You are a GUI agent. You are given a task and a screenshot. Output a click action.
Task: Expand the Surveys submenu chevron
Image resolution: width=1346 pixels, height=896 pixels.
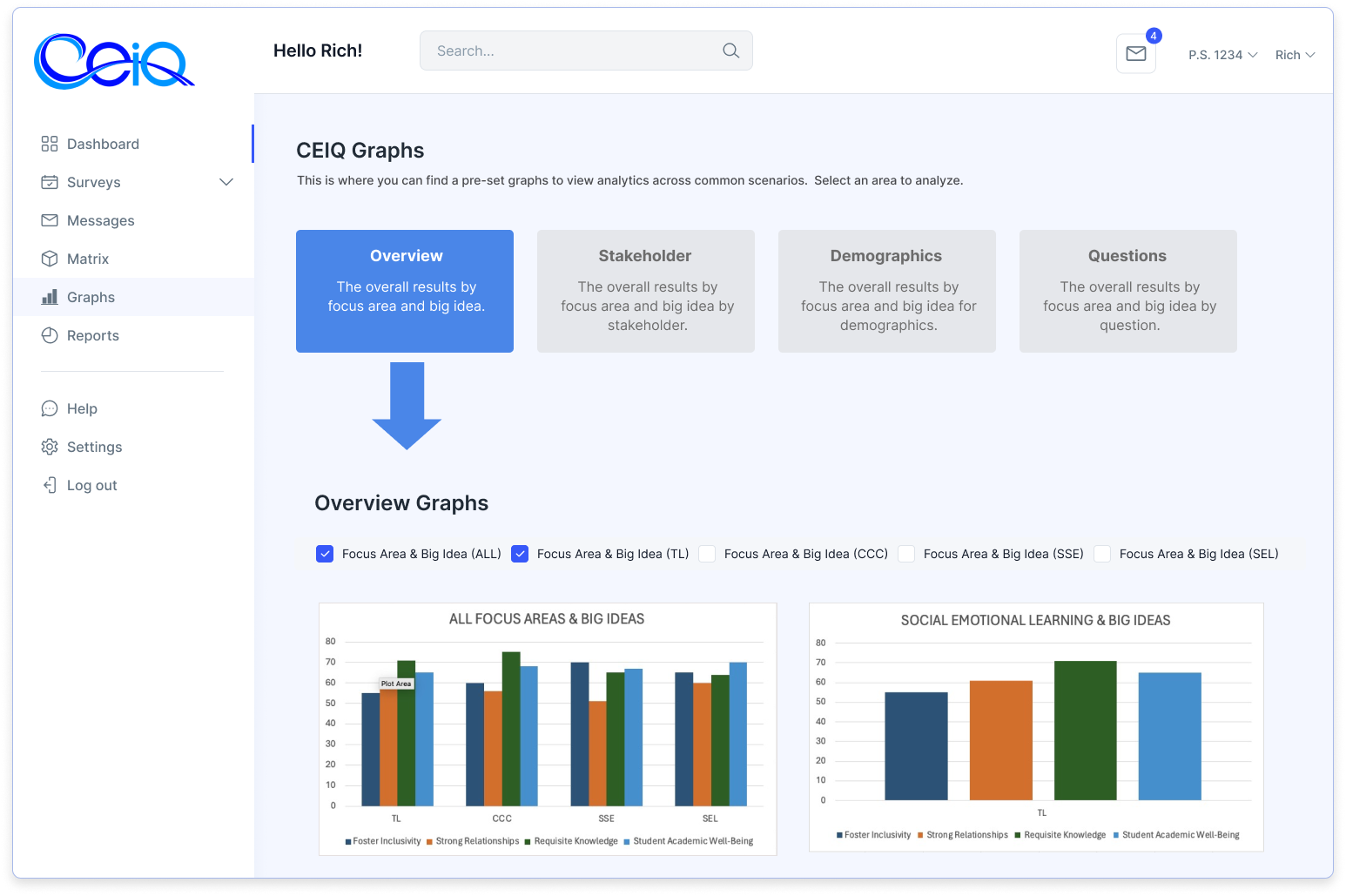[x=226, y=182]
